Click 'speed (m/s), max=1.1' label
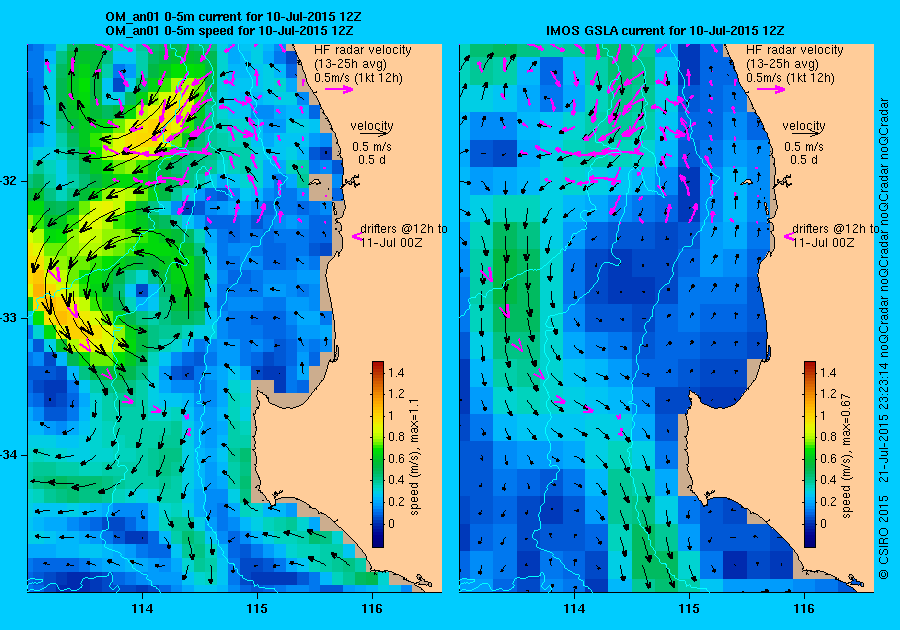 point(415,457)
